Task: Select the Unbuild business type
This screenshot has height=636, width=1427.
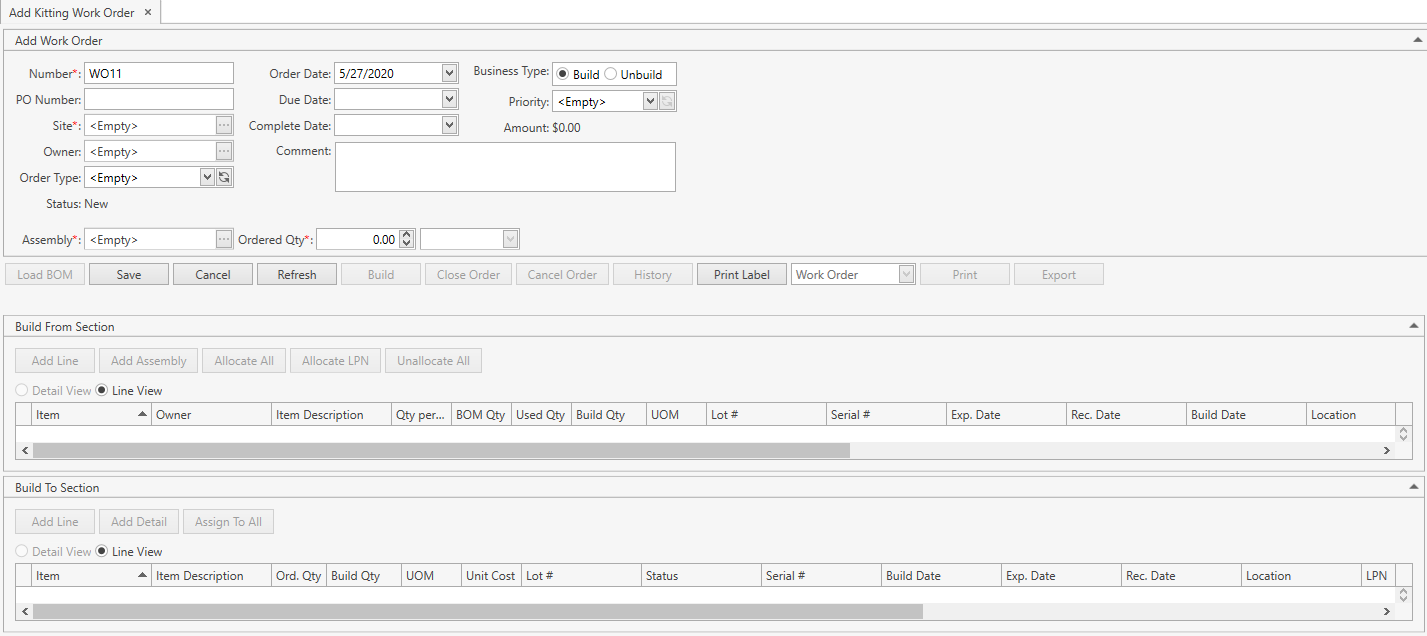Action: click(611, 74)
